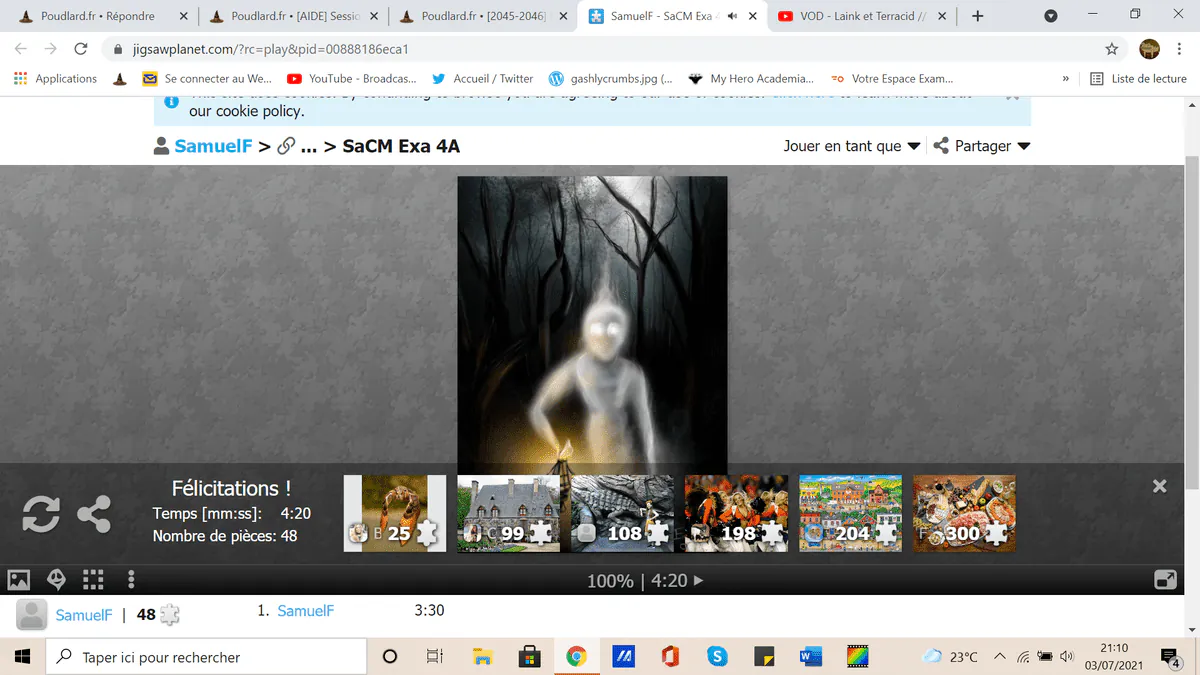The image size is (1200, 675).
Task: Reload the current page
Action: 82,49
